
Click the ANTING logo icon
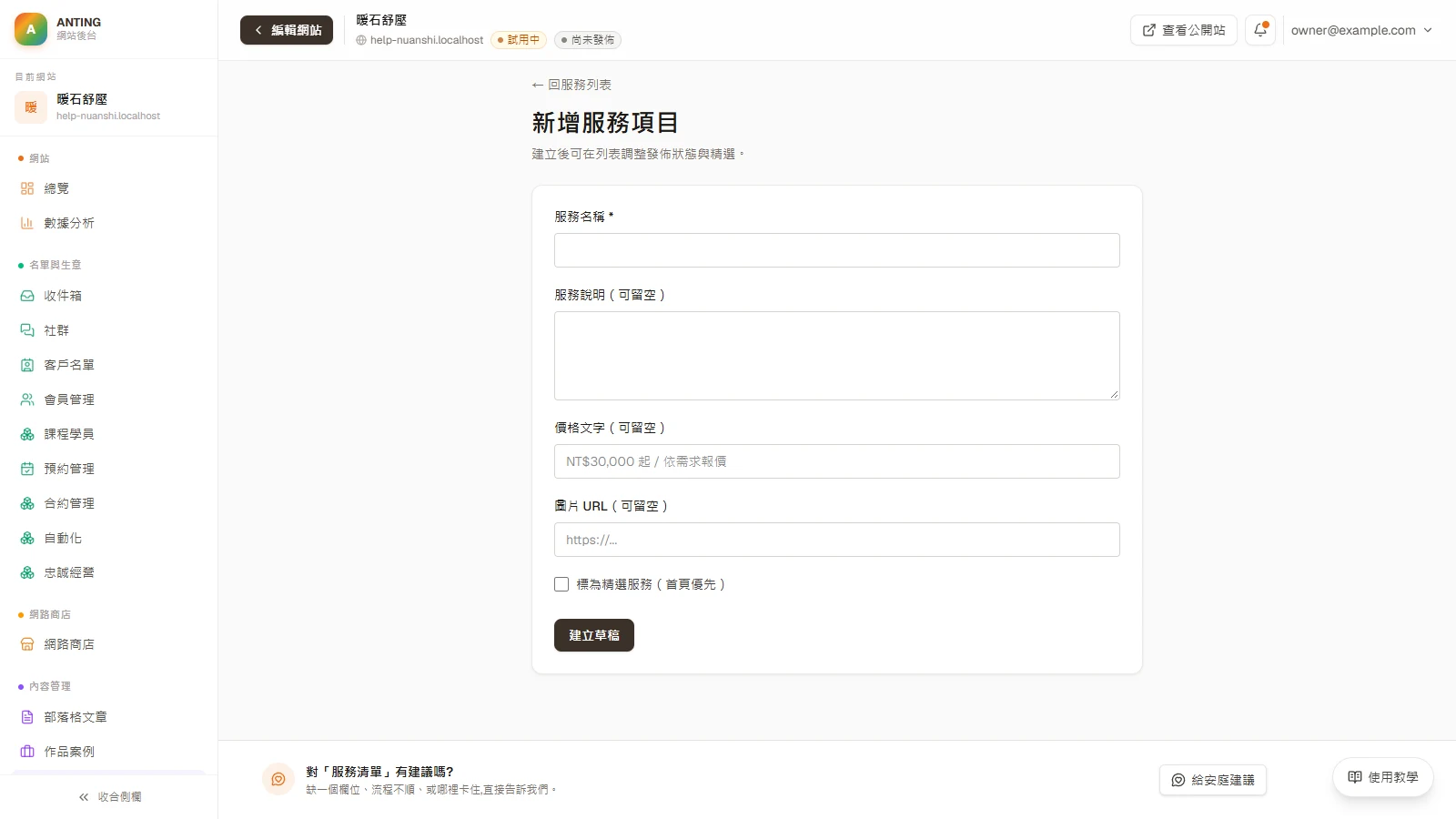click(x=31, y=29)
